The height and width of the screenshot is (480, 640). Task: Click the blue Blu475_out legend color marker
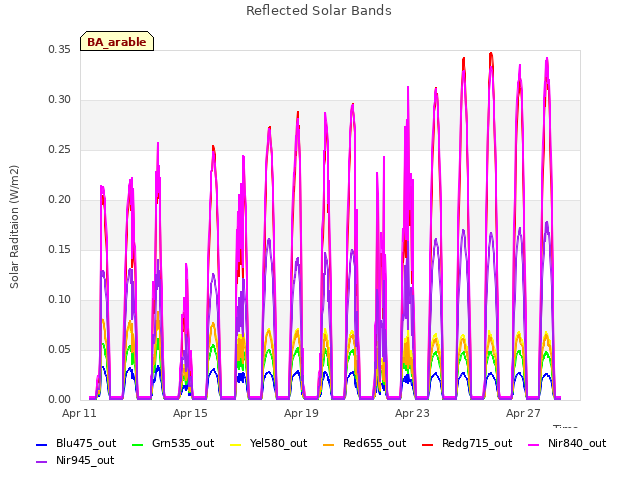pos(42,444)
